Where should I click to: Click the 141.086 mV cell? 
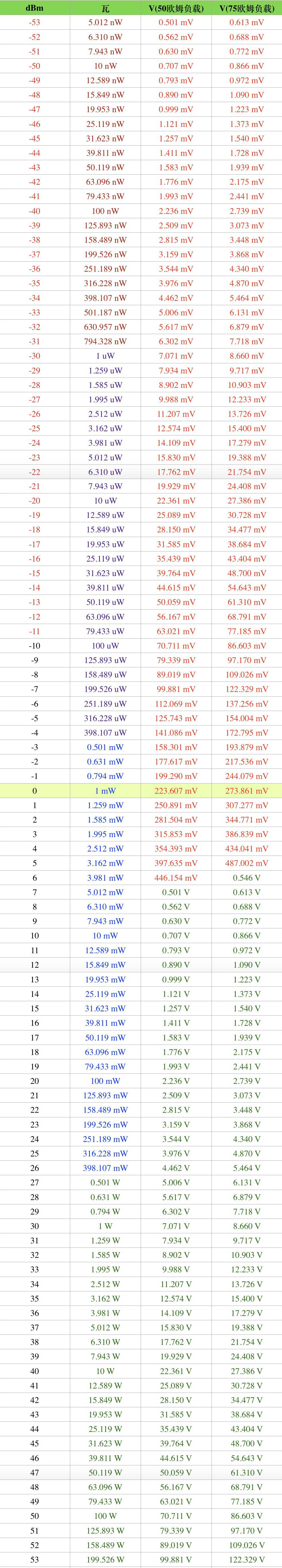pos(176,733)
